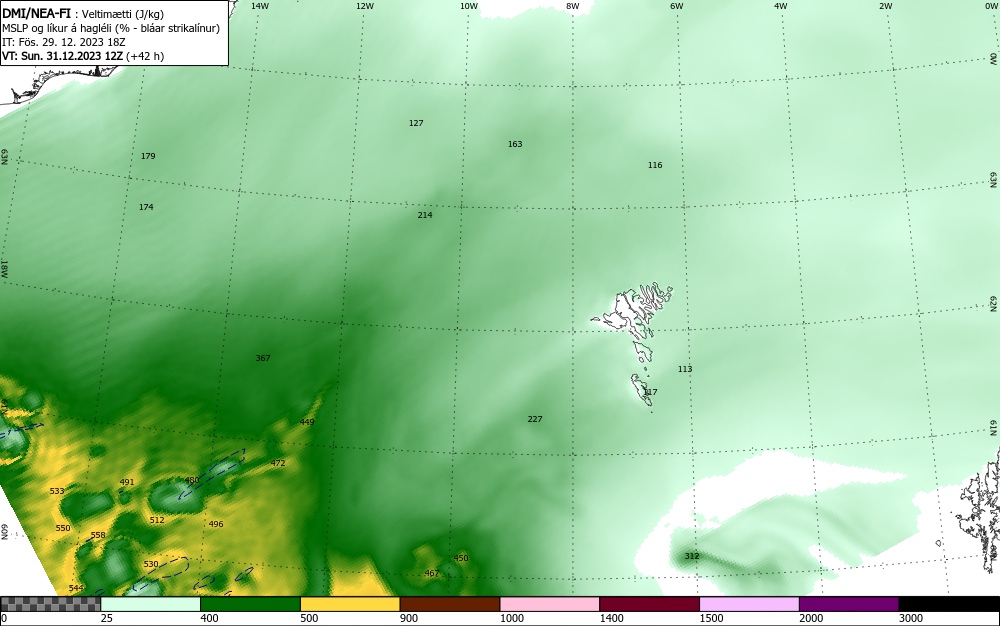This screenshot has height=626, width=1000.
Task: Click the map value 117 on the southern island
Action: click(650, 392)
